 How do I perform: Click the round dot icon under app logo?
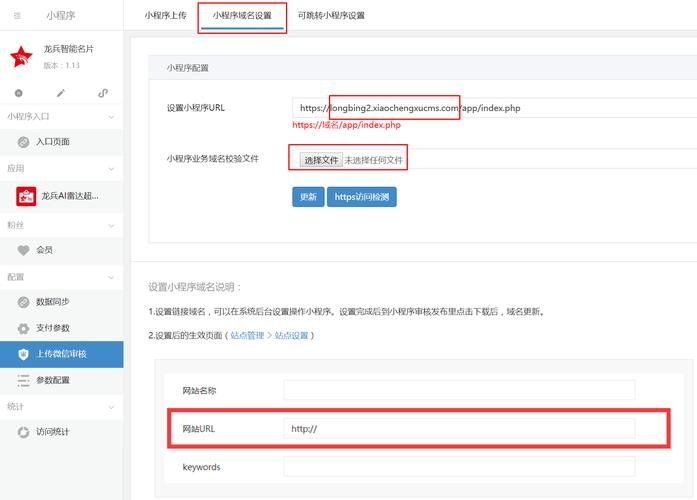[x=19, y=93]
